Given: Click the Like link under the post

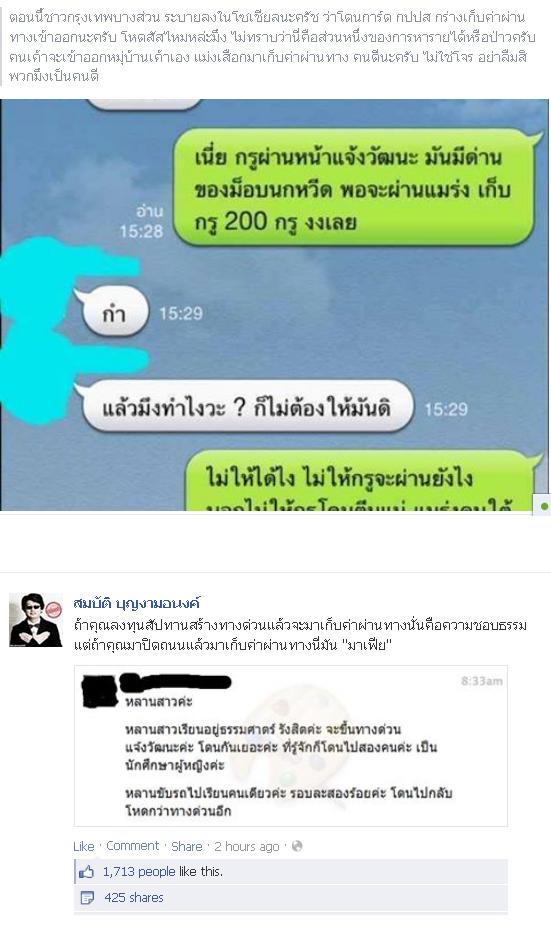Looking at the screenshot, I should click(x=83, y=847).
